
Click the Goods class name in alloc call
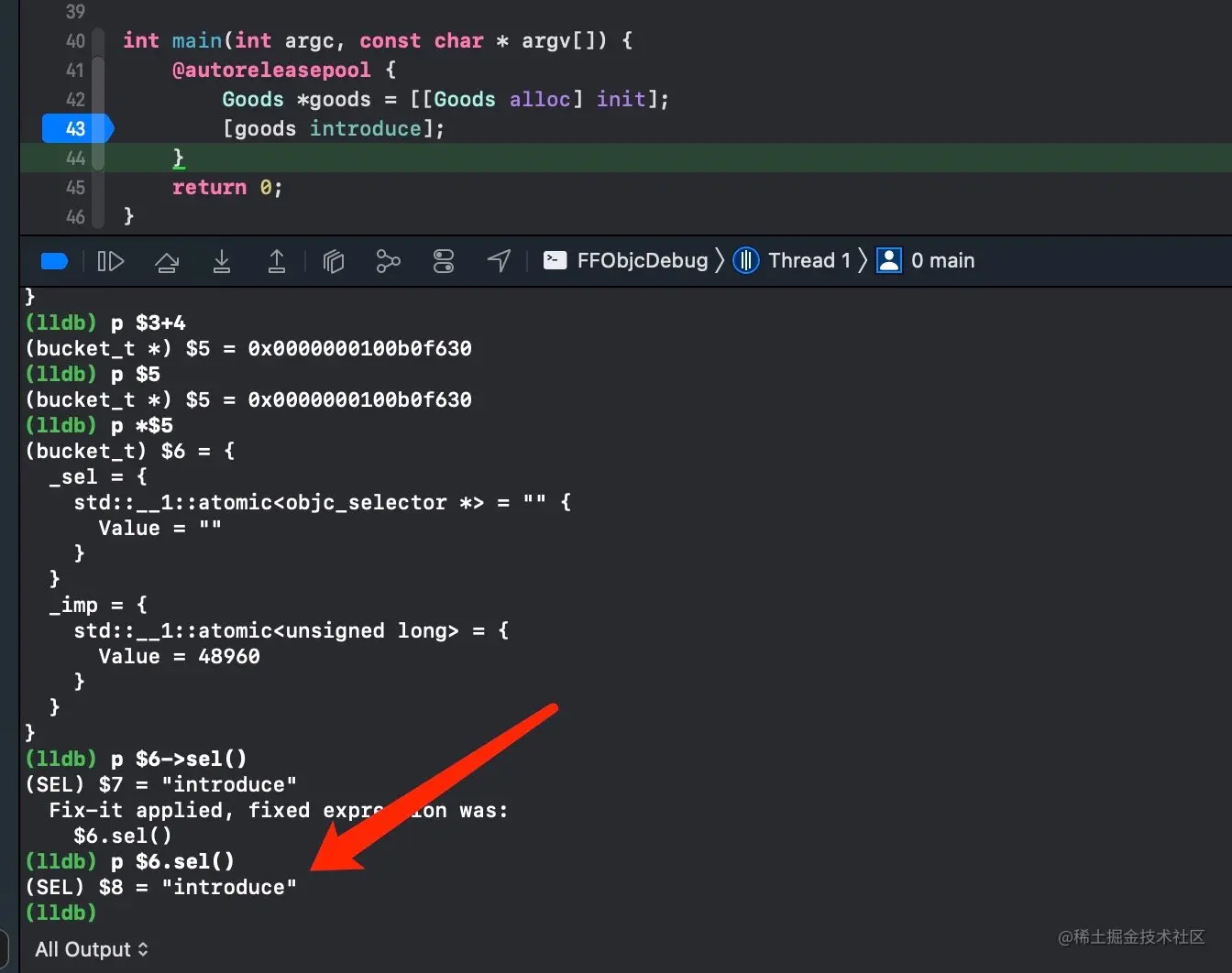[465, 99]
